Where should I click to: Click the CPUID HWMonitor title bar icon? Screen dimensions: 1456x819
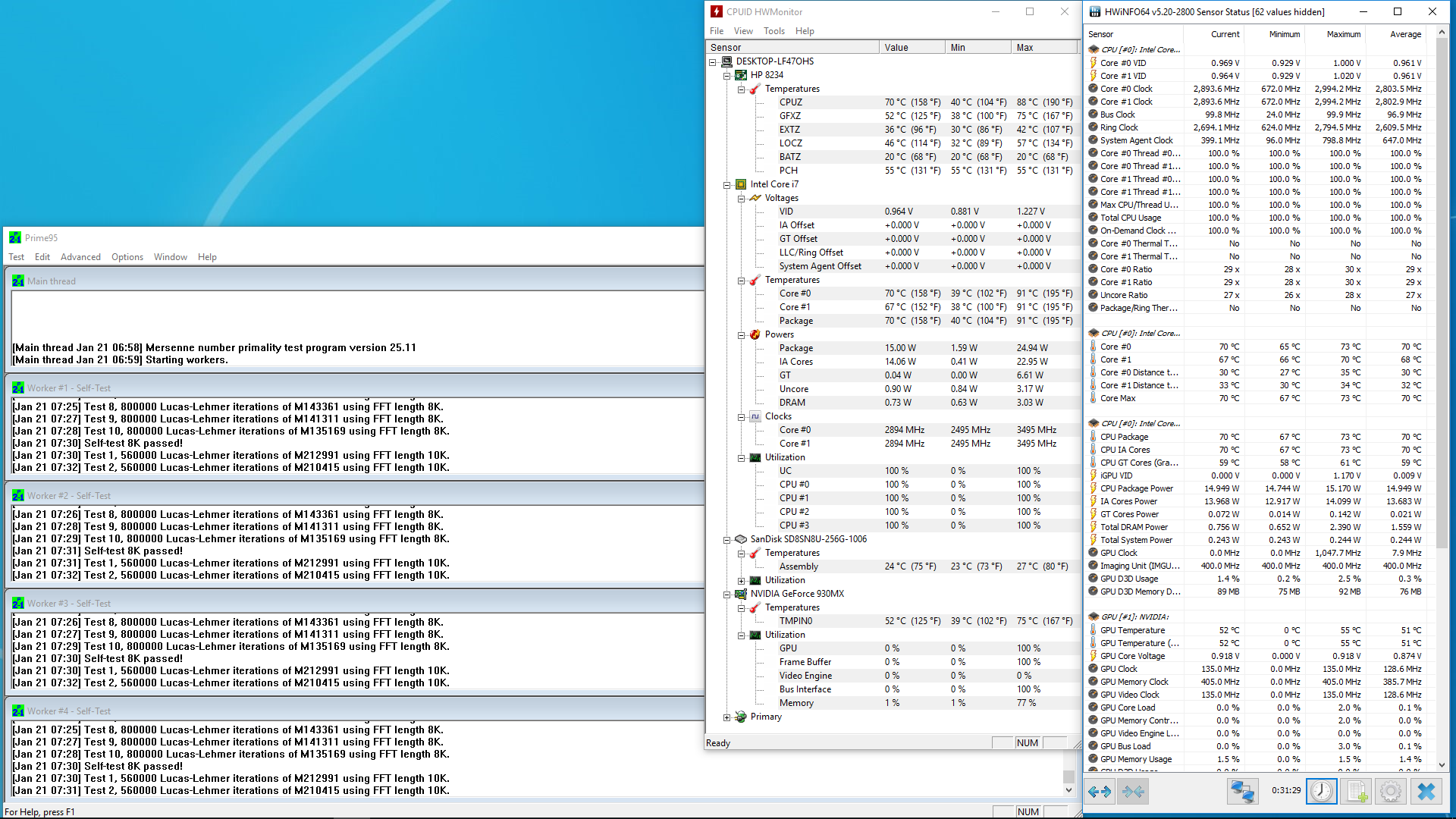pyautogui.click(x=717, y=11)
